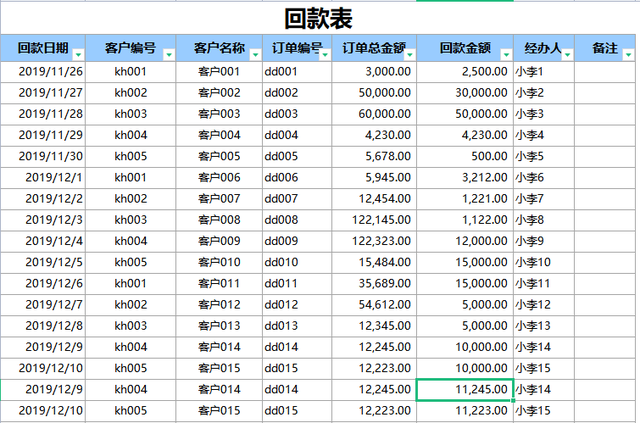
Task: Select date cell 2019/11/29
Action: coord(43,136)
